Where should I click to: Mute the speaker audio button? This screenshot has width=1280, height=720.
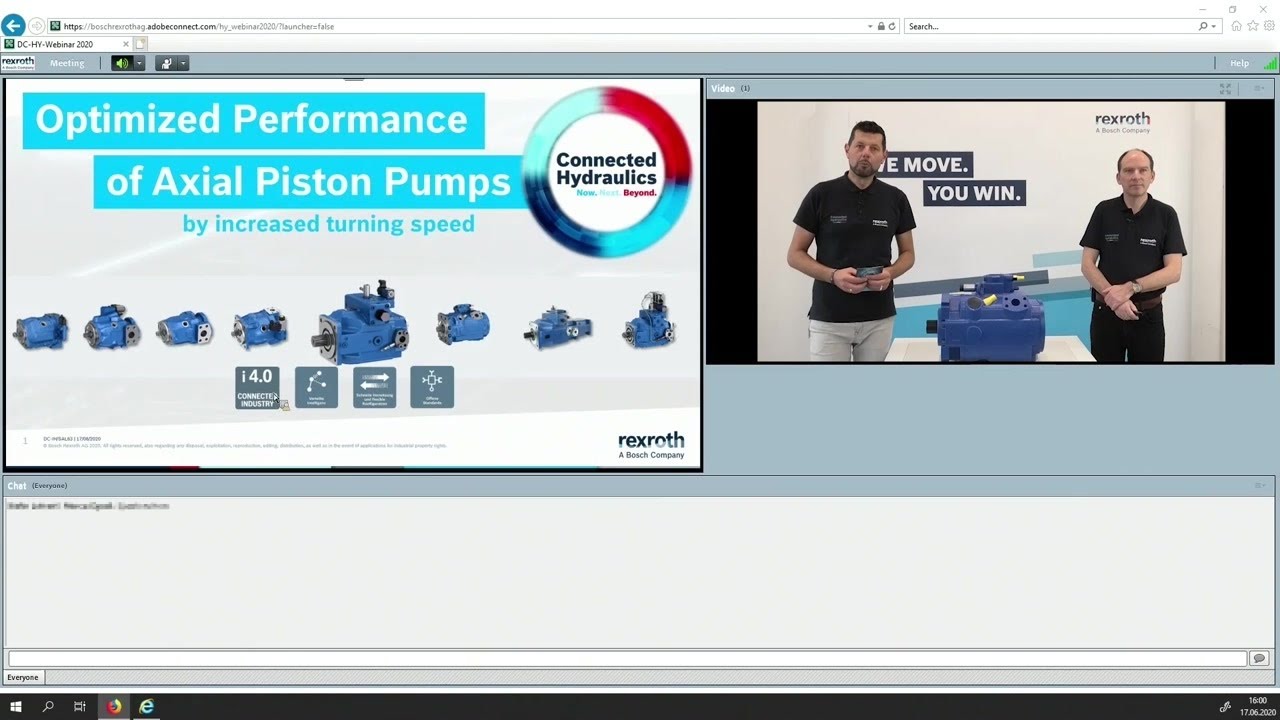[122, 63]
